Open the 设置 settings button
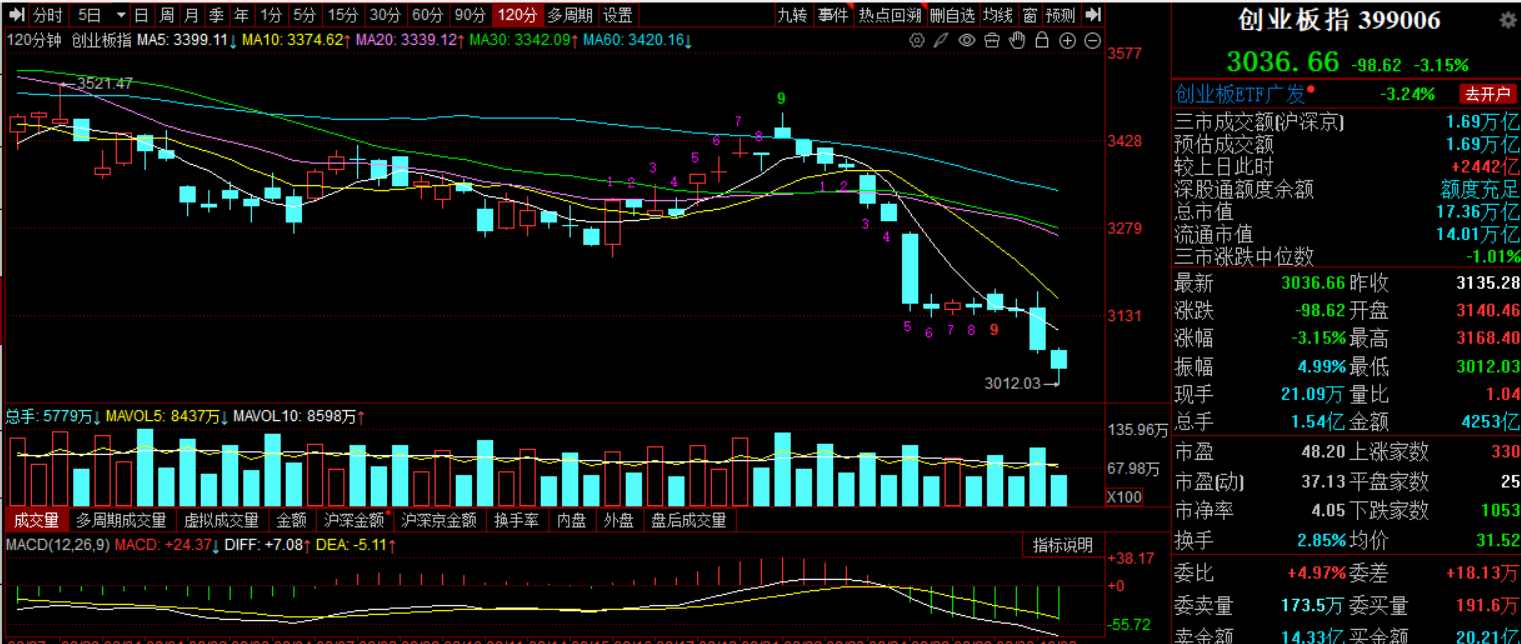The image size is (1521, 644). 618,15
